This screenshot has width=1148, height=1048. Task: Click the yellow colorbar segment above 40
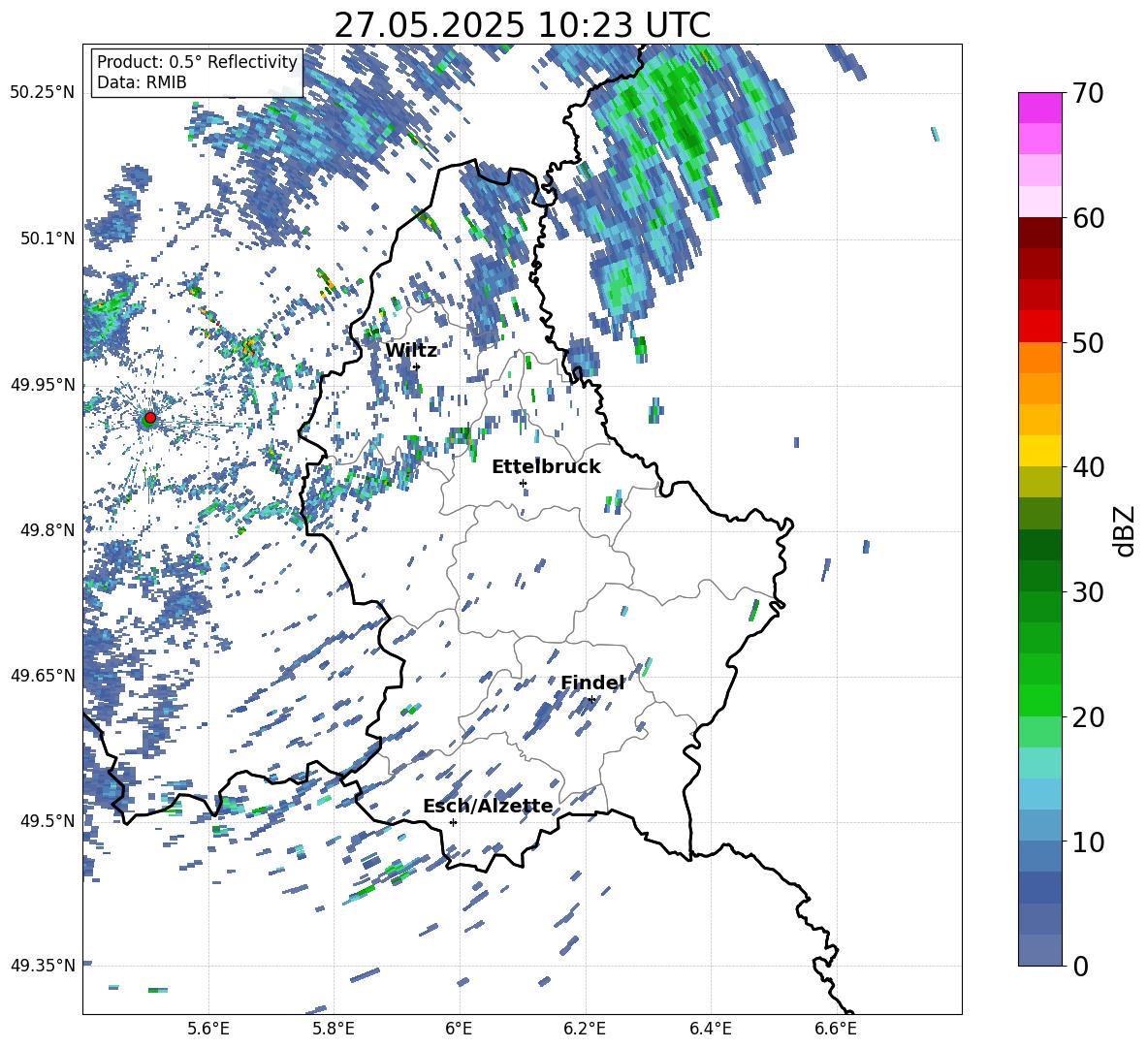pyautogui.click(x=1039, y=450)
